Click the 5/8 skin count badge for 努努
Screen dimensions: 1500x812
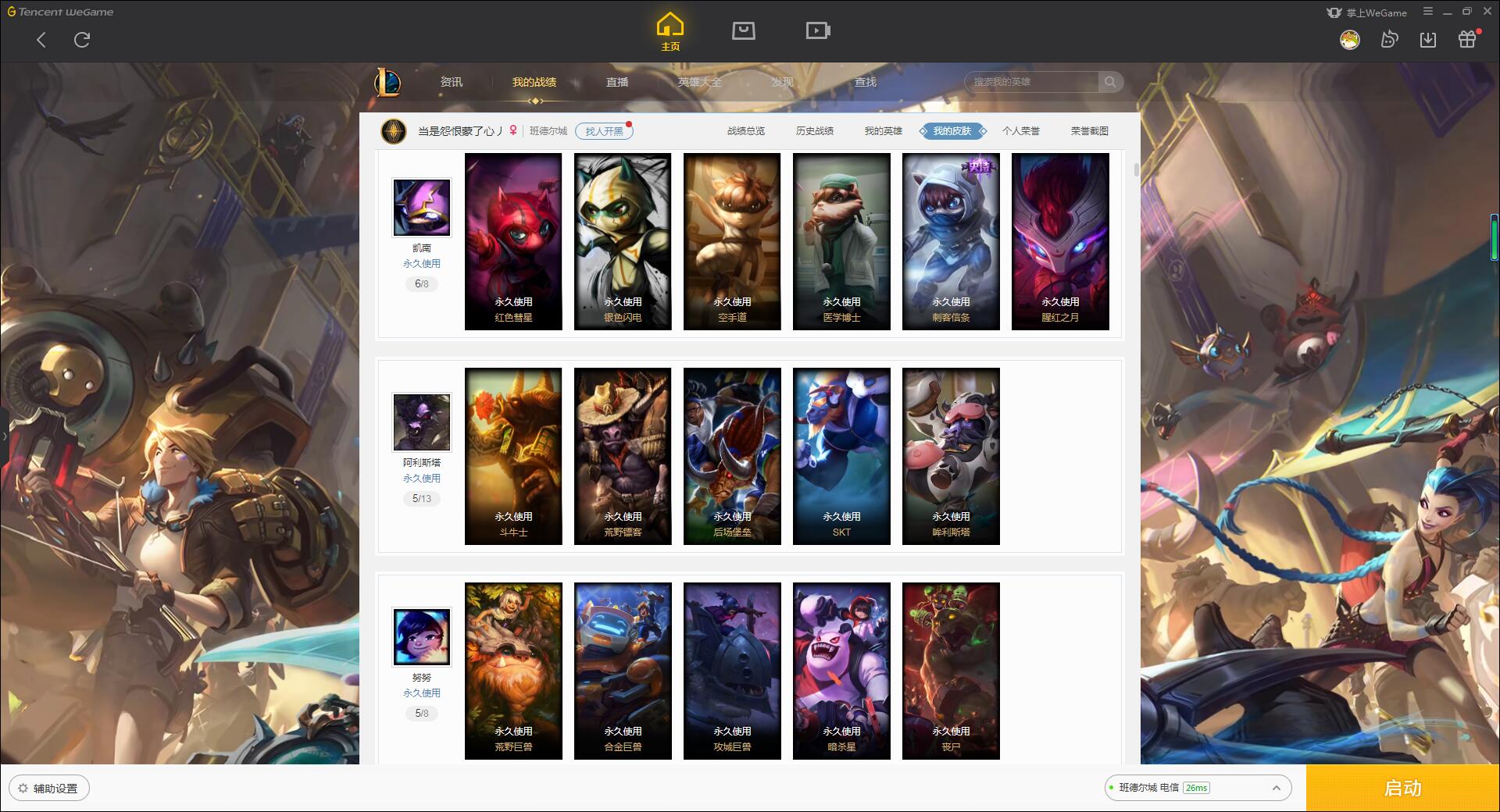pos(422,713)
